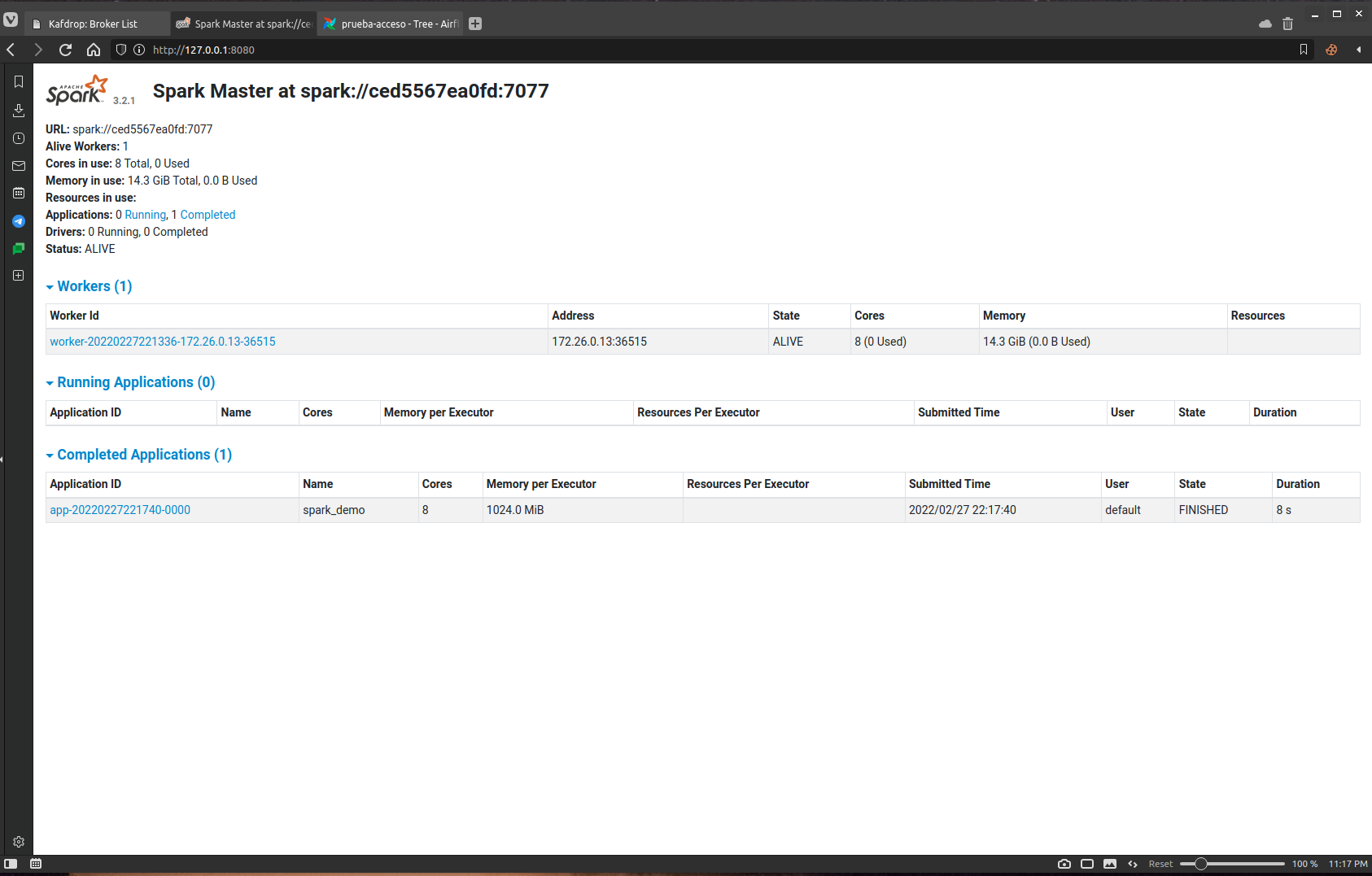Open a new tab

pos(475,24)
